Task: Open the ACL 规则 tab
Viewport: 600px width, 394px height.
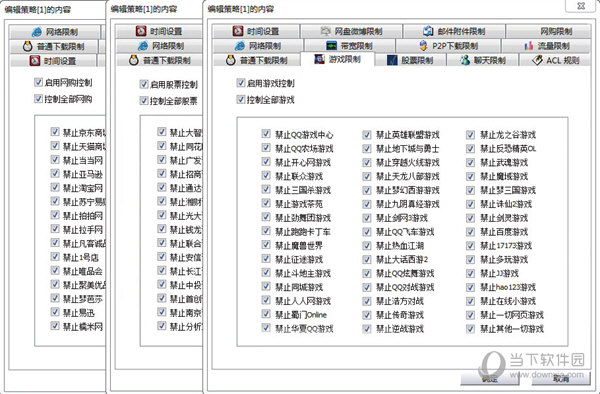Action: pyautogui.click(x=555, y=60)
